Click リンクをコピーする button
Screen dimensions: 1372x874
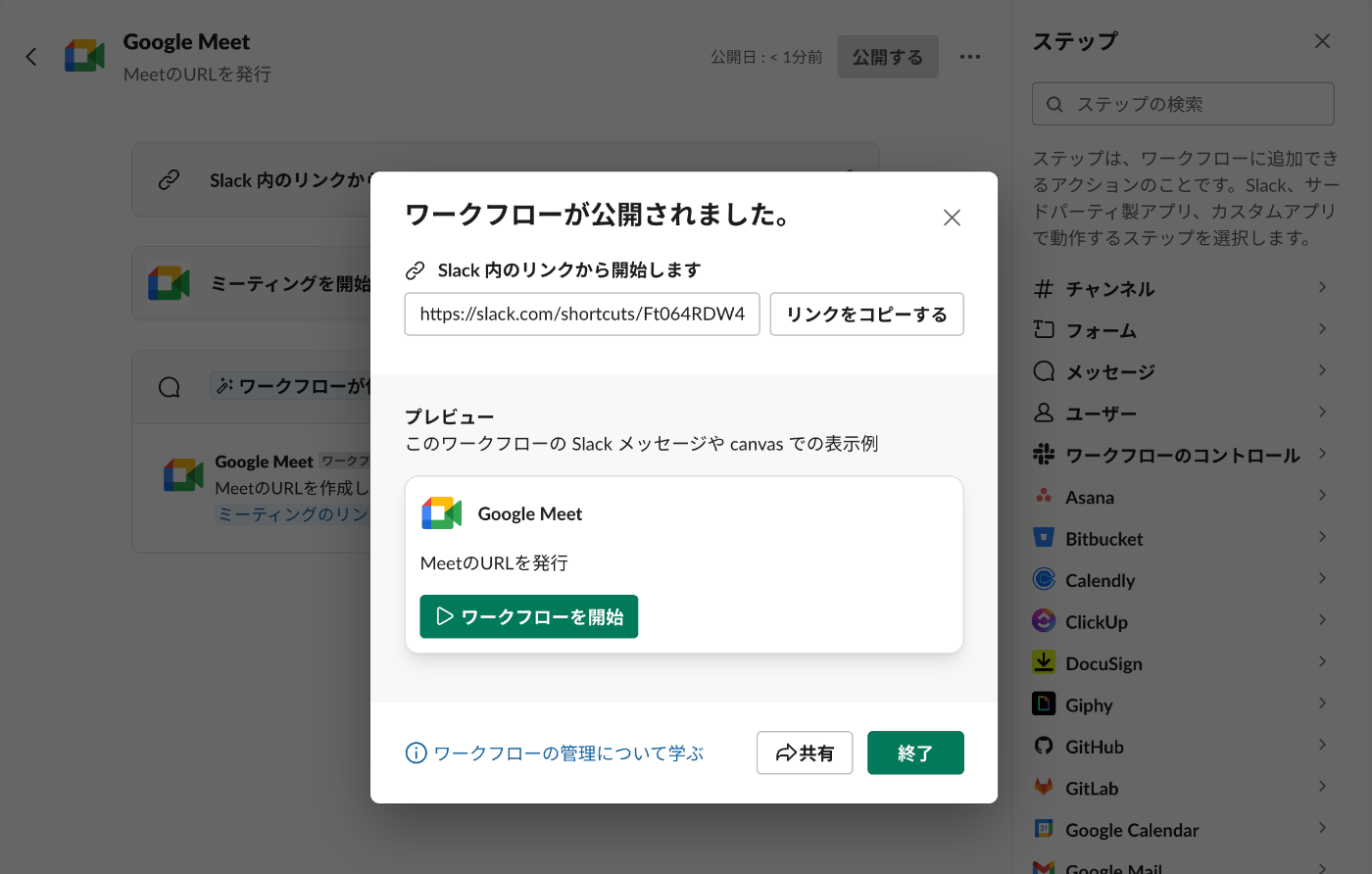(867, 314)
